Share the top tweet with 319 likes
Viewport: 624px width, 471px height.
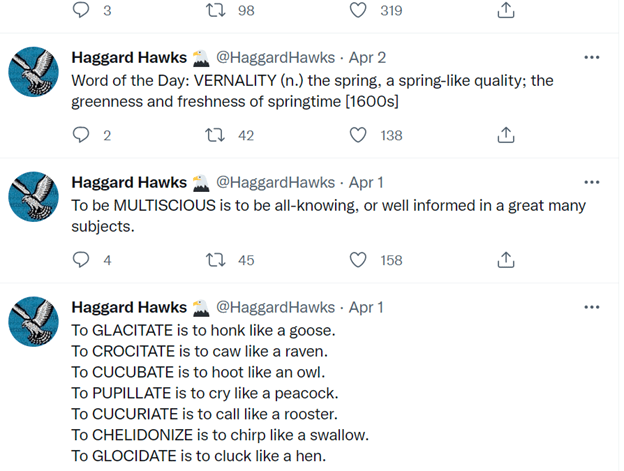506,10
